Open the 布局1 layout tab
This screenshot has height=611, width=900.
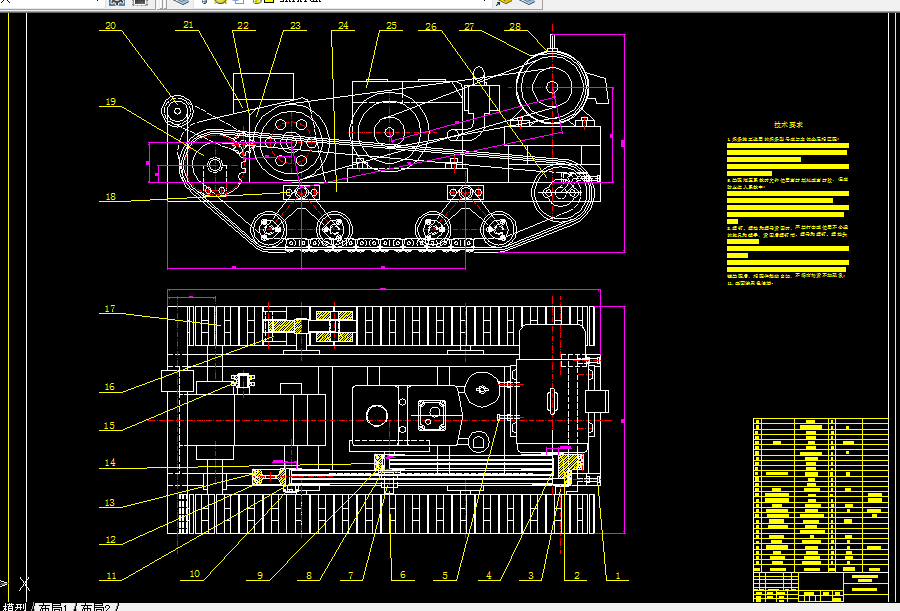pyautogui.click(x=53, y=607)
